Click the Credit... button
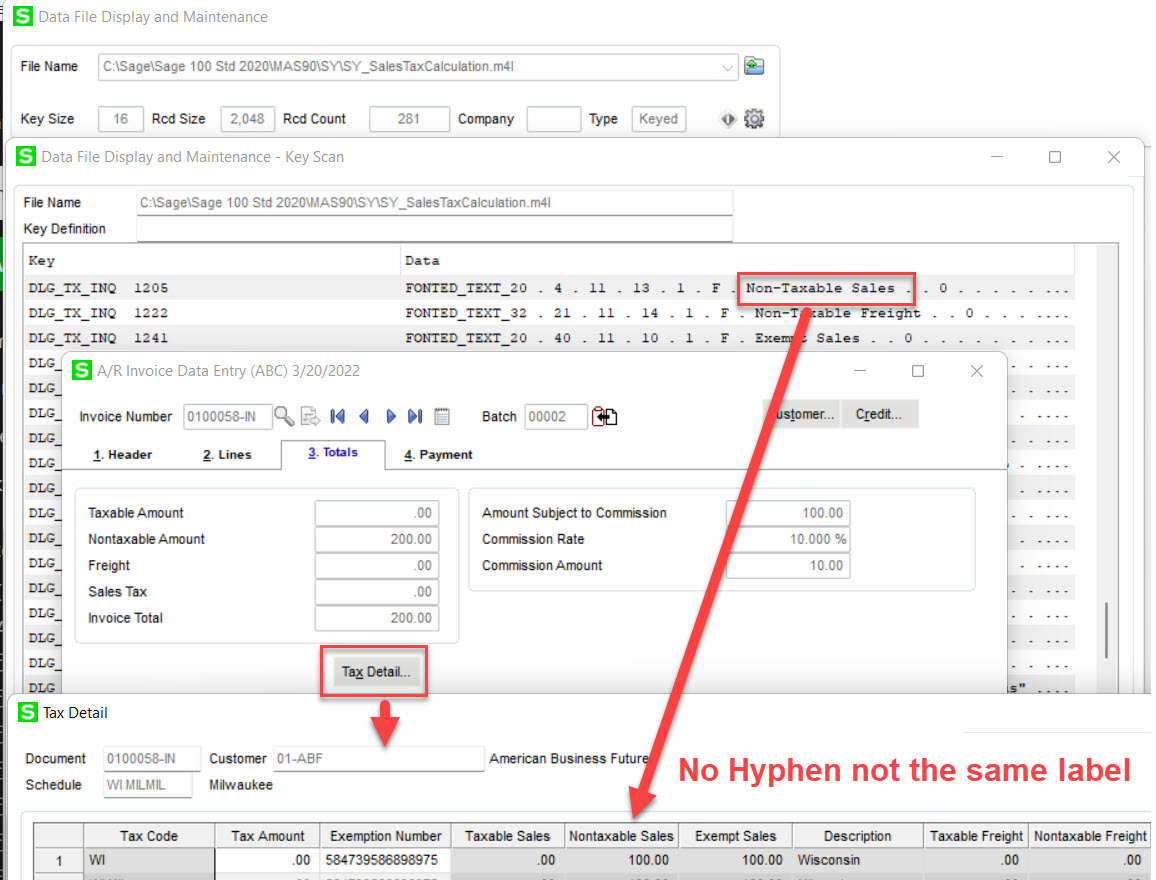 click(879, 414)
